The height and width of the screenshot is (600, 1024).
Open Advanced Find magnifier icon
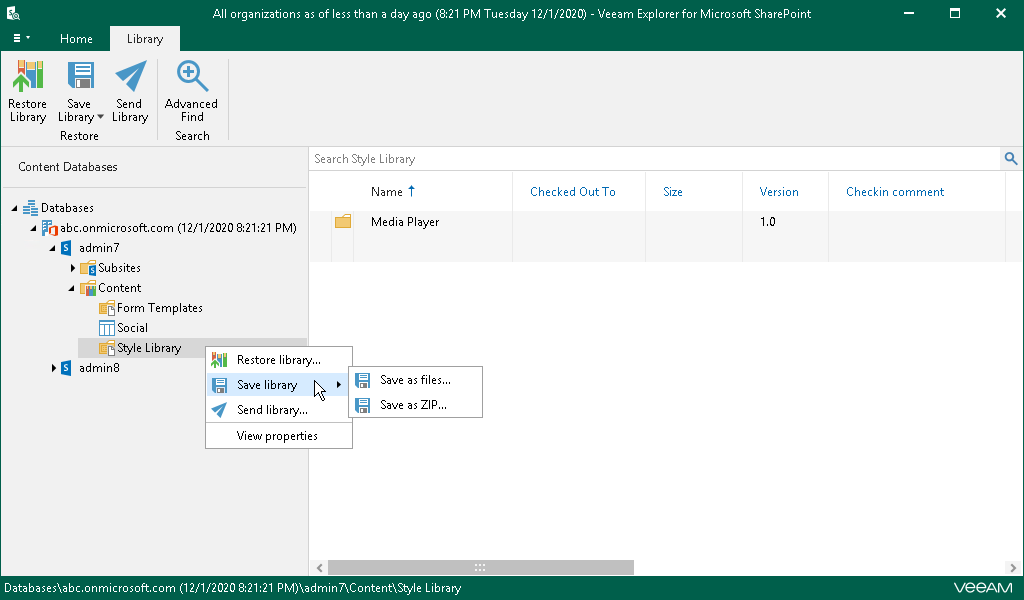point(192,76)
